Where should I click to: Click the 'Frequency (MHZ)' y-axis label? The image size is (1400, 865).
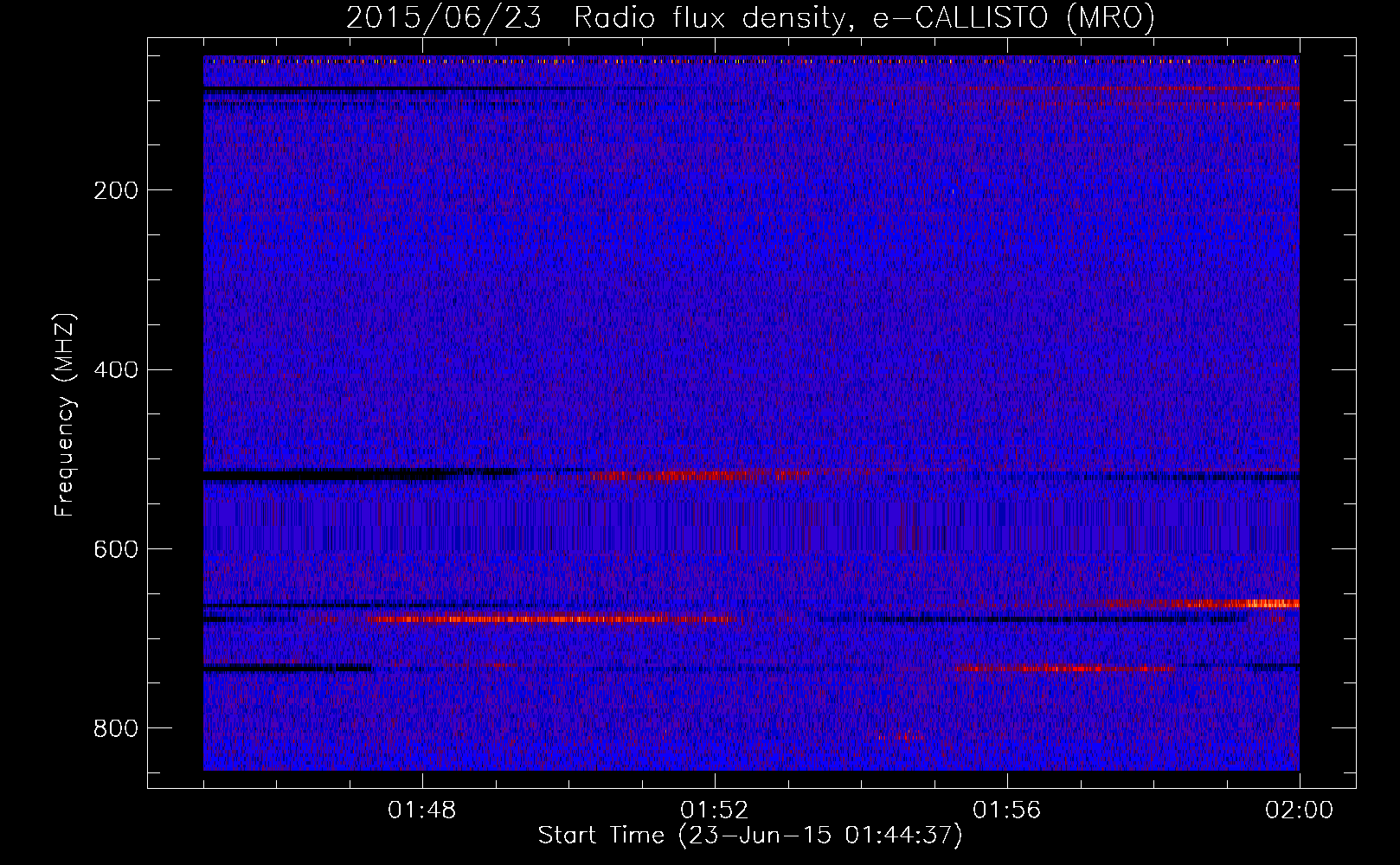[x=65, y=415]
